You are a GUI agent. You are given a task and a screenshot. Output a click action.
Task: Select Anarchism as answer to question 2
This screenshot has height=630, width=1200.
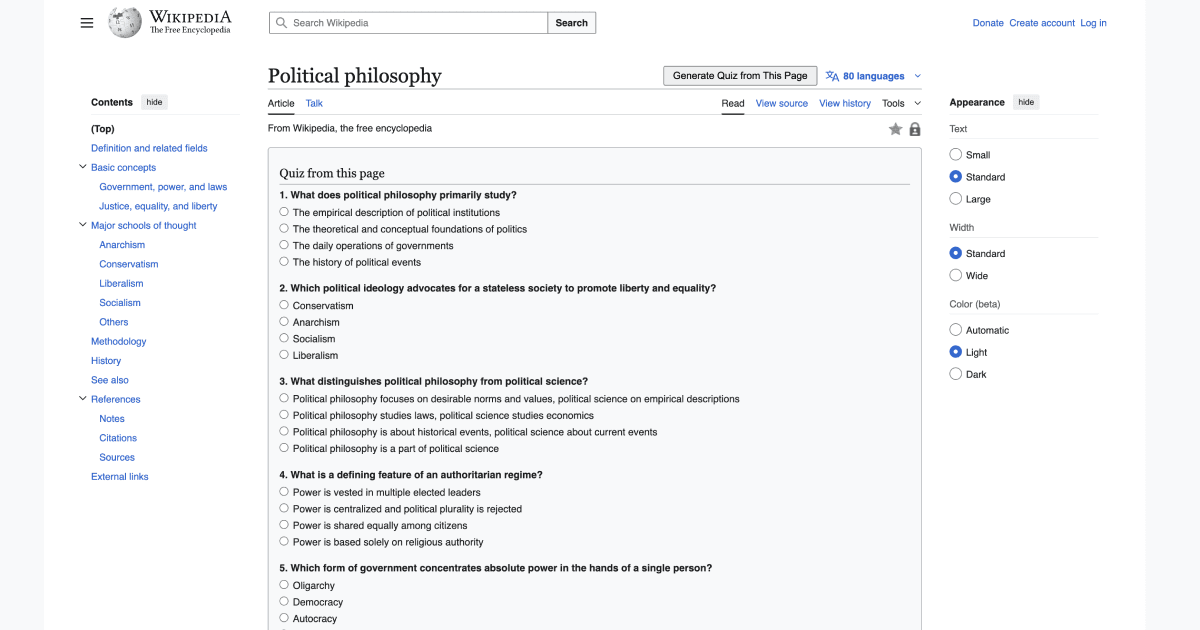click(x=283, y=322)
